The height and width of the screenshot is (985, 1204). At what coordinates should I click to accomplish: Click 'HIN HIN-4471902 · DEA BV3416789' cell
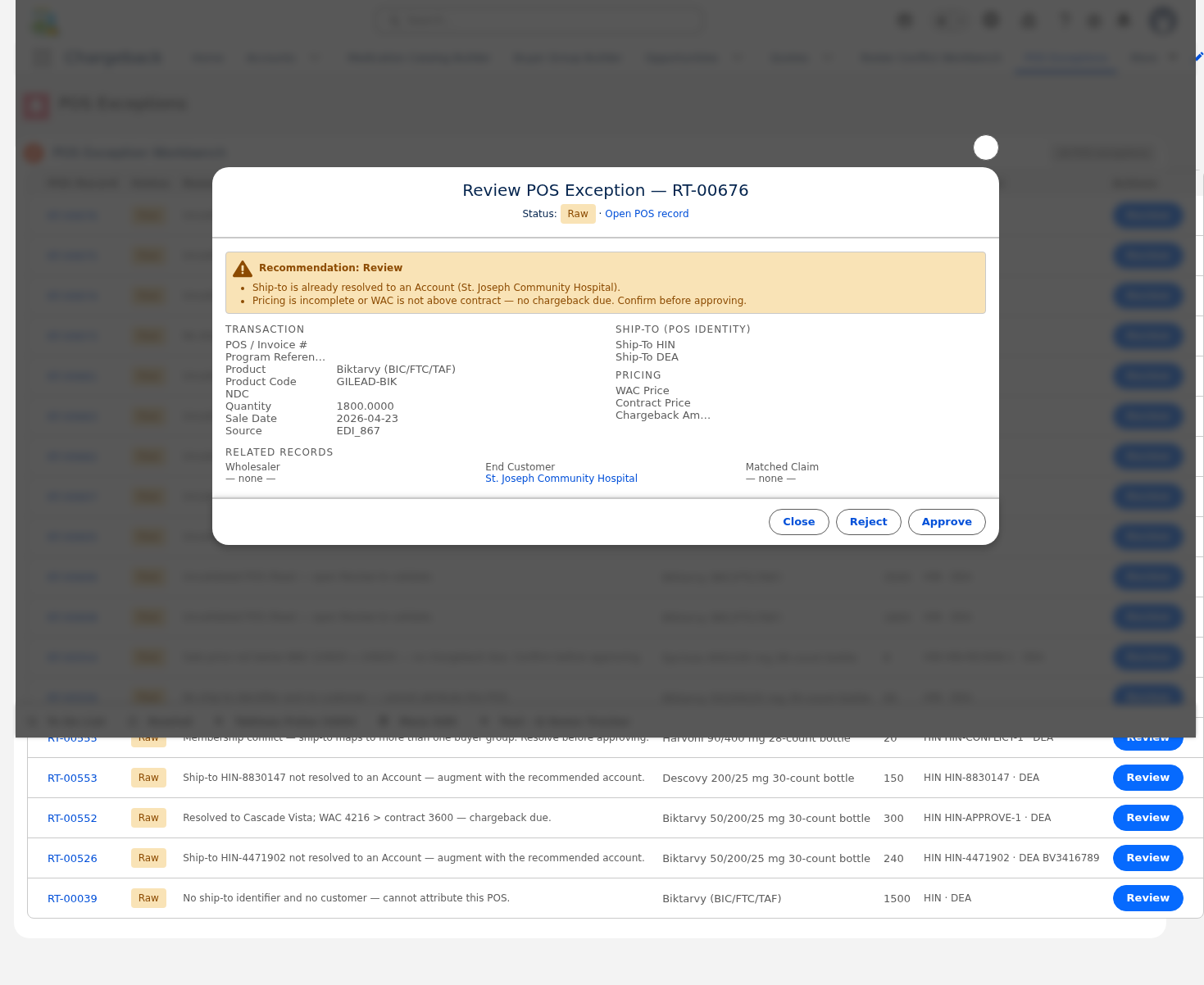[1011, 858]
